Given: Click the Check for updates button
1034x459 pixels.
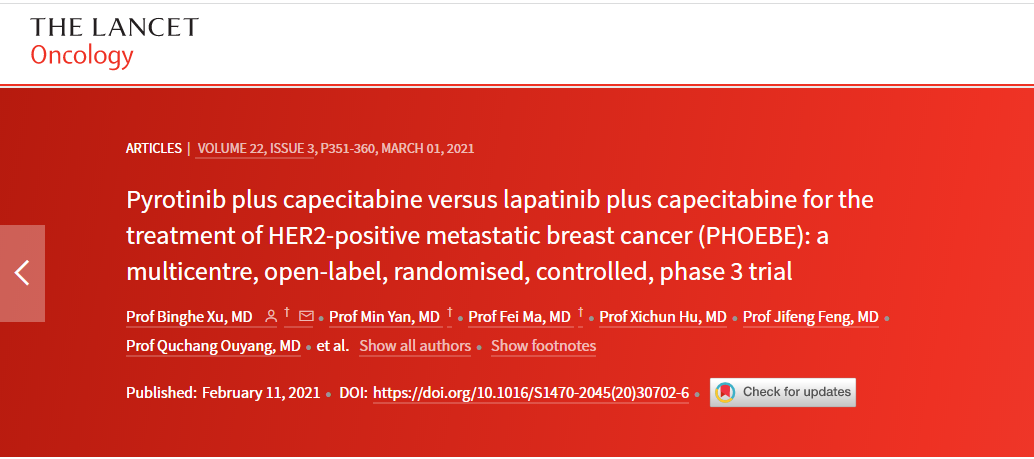Looking at the screenshot, I should [783, 392].
